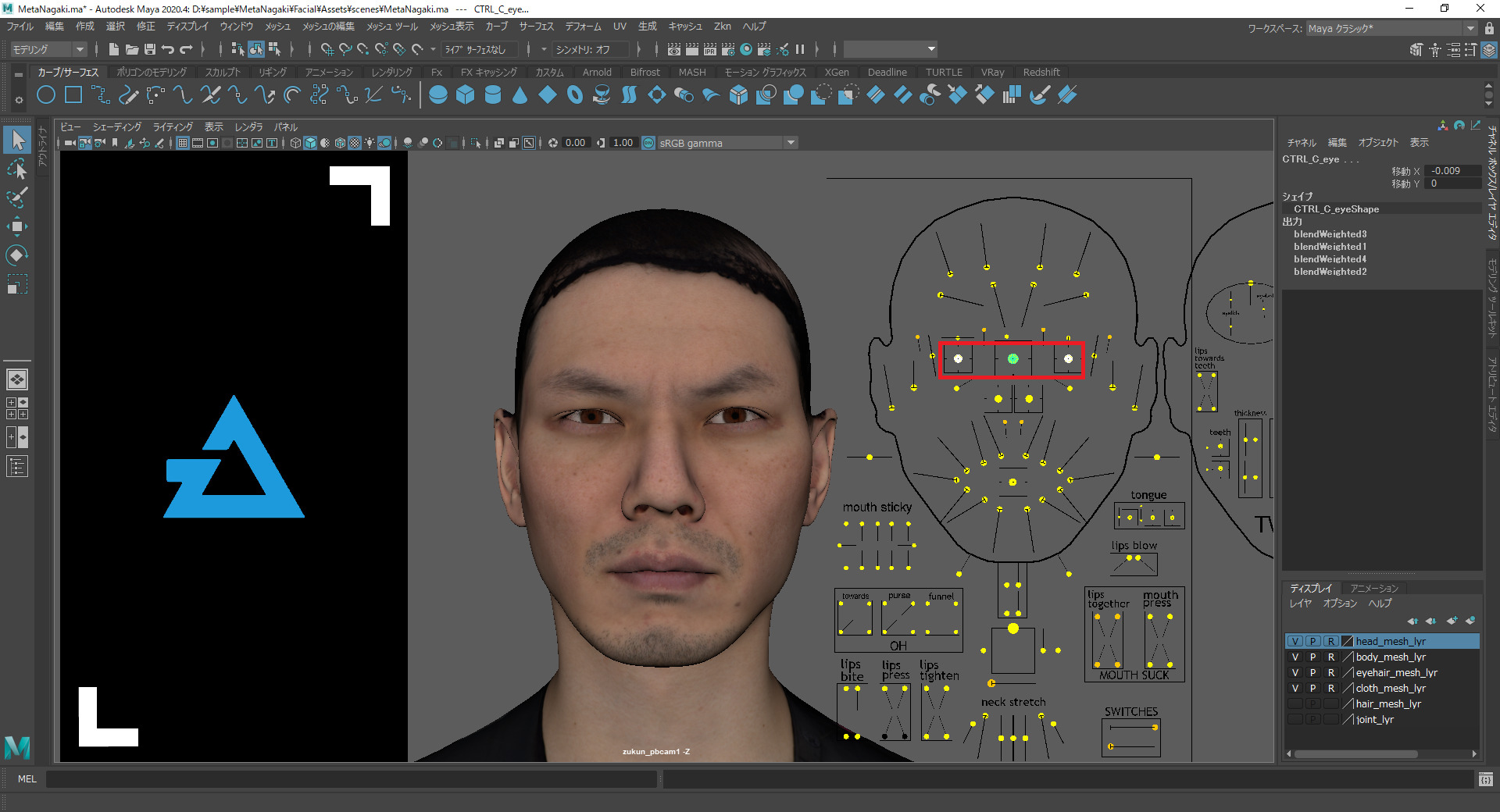The height and width of the screenshot is (812, 1500).
Task: Open the sRGB gamma view transform dropdown
Action: pyautogui.click(x=791, y=143)
